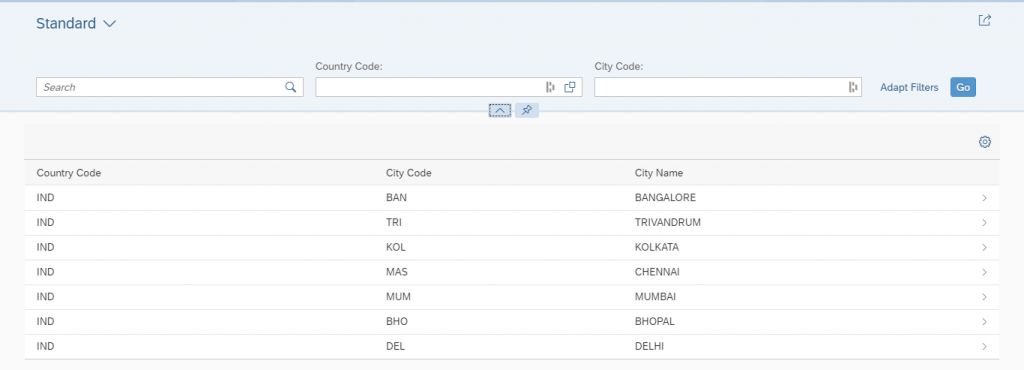Click the Go button
Viewport: 1024px width, 370px height.
click(x=963, y=87)
